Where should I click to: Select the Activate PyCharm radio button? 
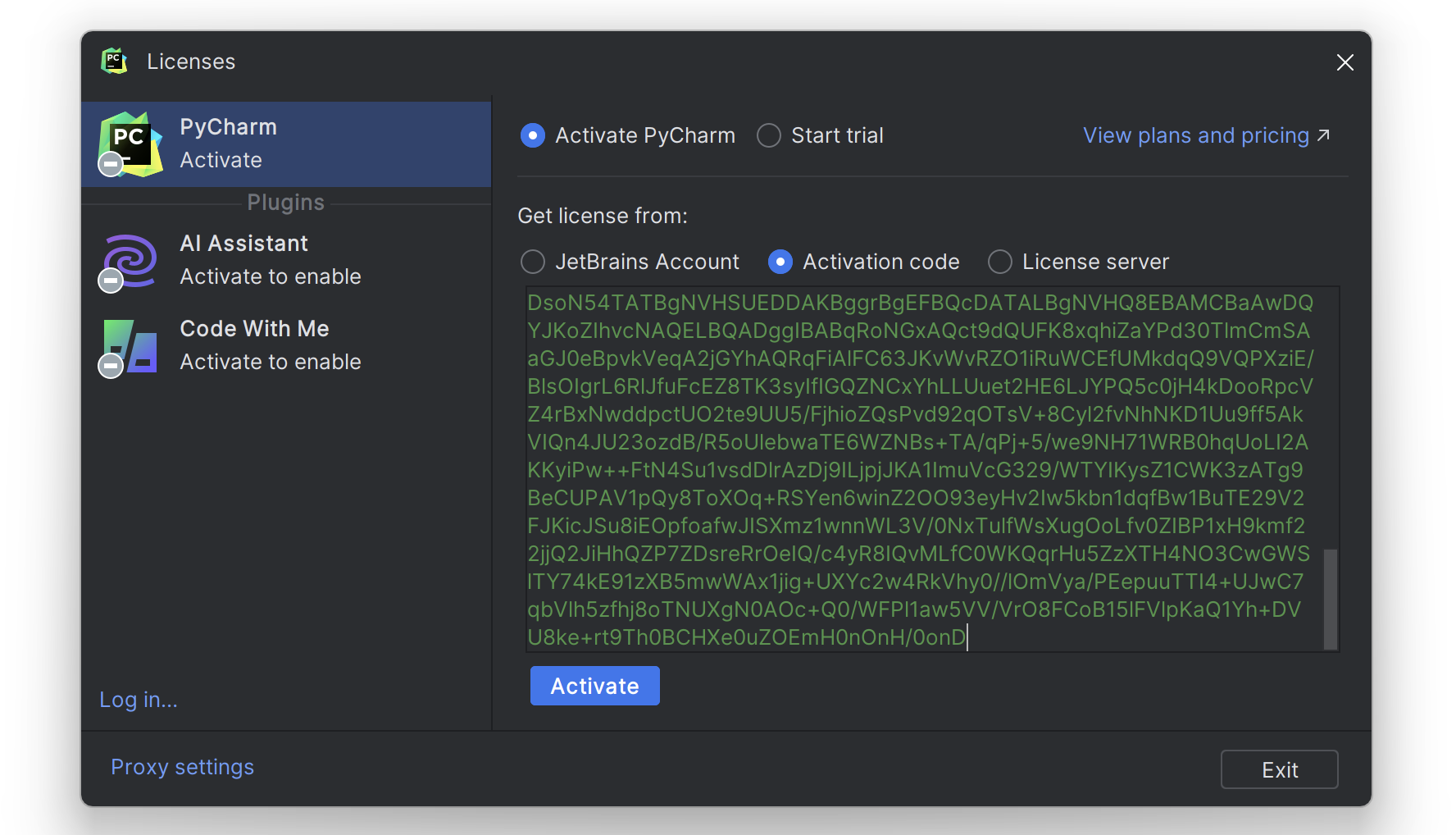(533, 135)
